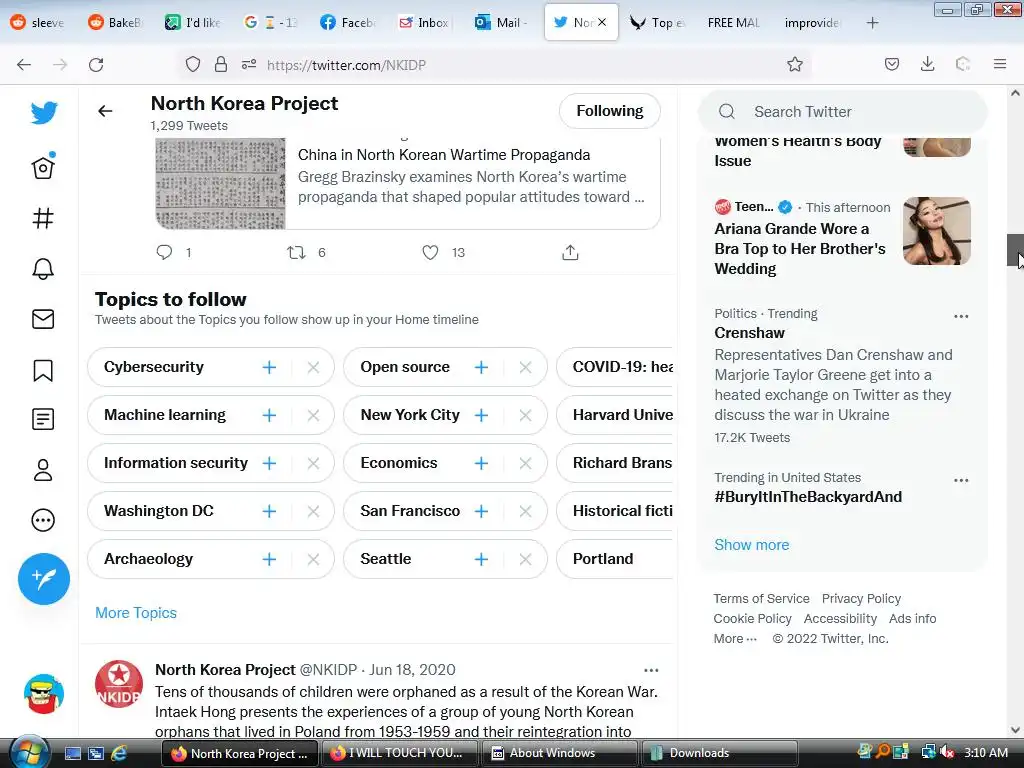The image size is (1024, 768).
Task: Open the Firefox downloads arrow icon
Action: 927,64
